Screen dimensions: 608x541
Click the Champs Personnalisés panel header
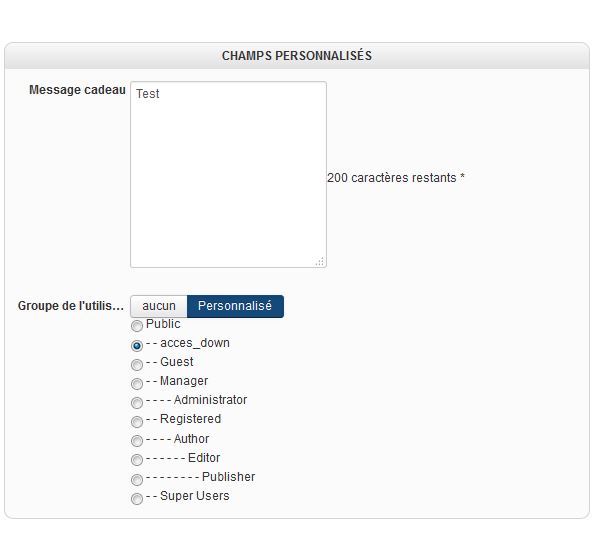[x=297, y=56]
